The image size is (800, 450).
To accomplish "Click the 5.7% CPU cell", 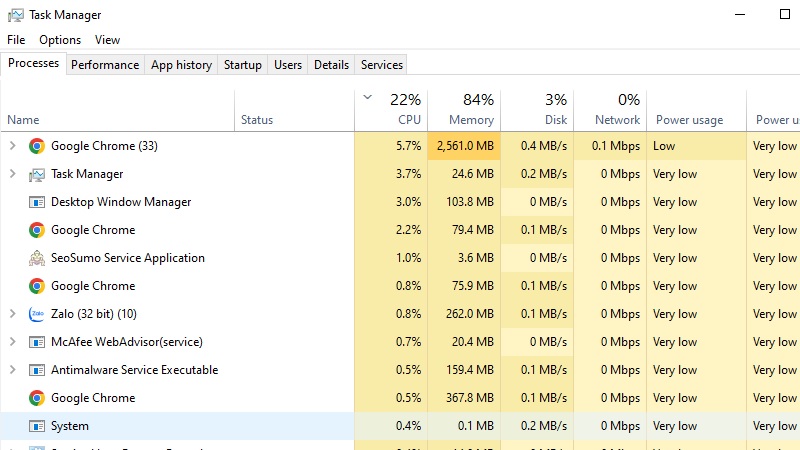I will [391, 146].
